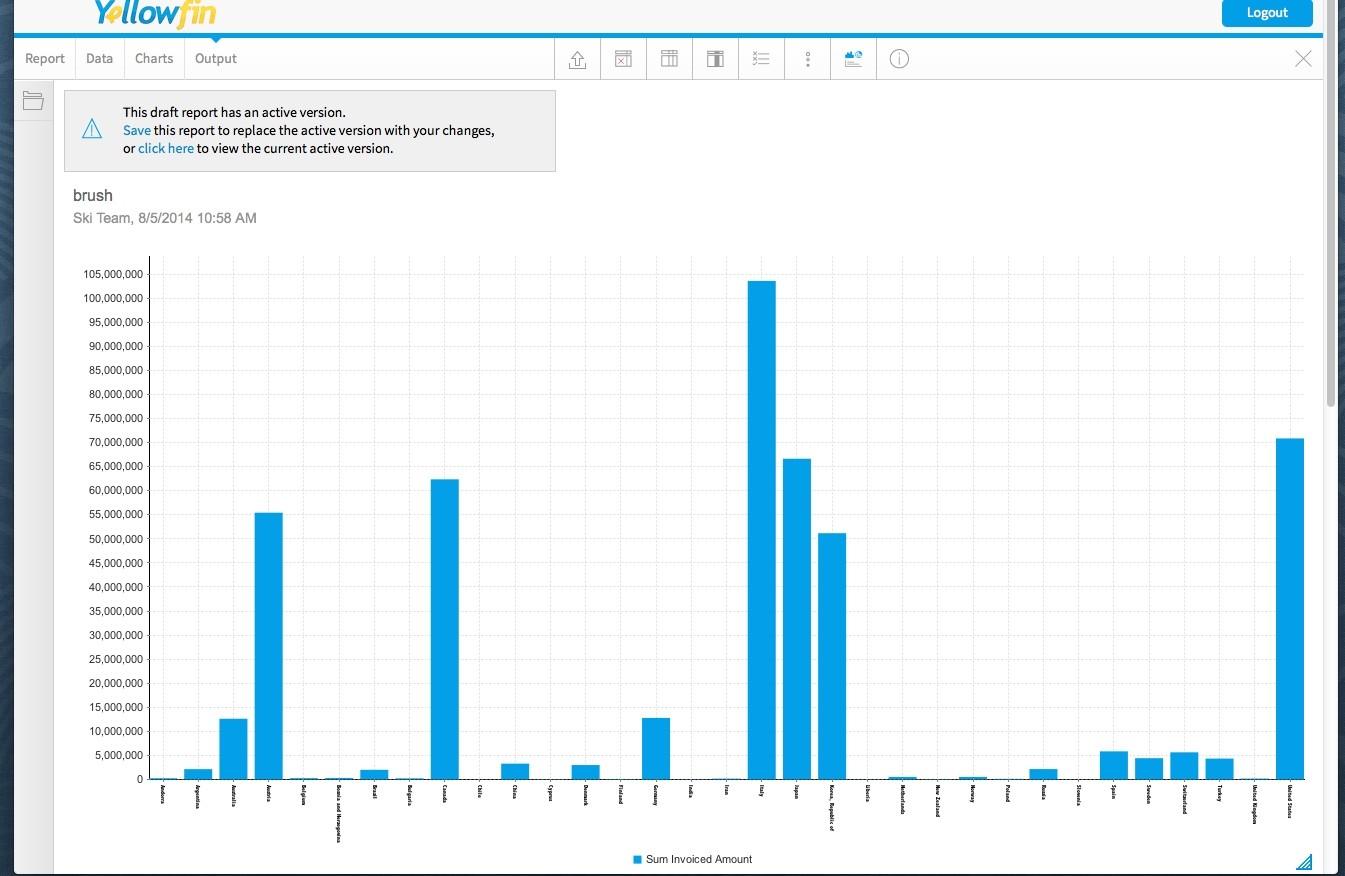This screenshot has height=876, width=1345.
Task: Click the Sum Invoiced Amount legend label
Action: (699, 859)
